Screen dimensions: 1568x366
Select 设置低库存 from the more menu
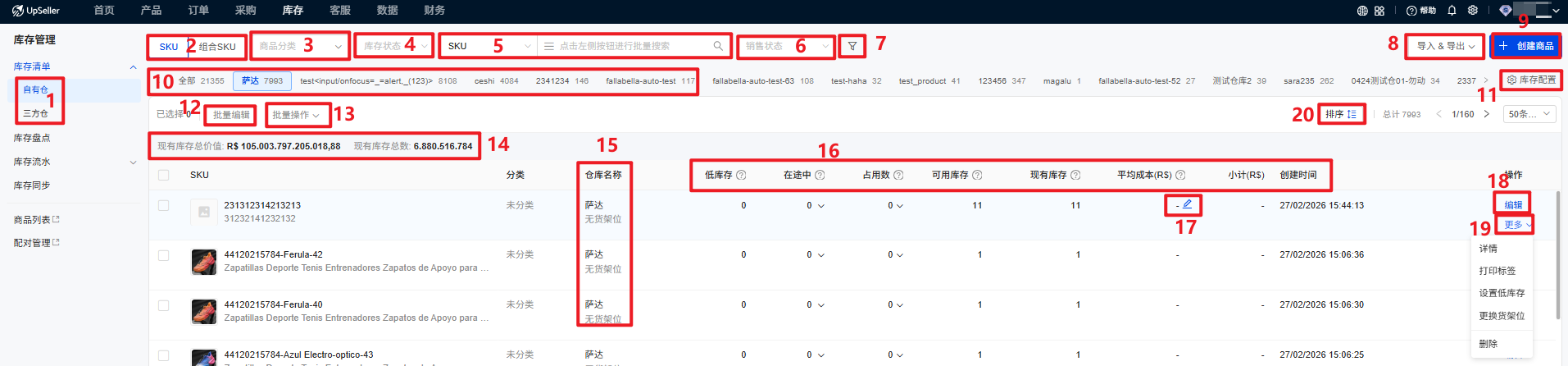(x=1502, y=293)
